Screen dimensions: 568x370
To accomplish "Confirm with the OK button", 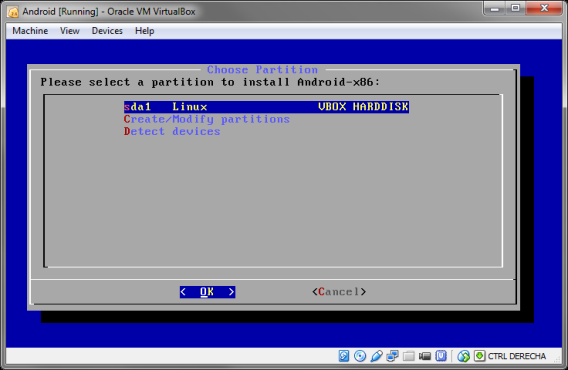I will pyautogui.click(x=207, y=292).
